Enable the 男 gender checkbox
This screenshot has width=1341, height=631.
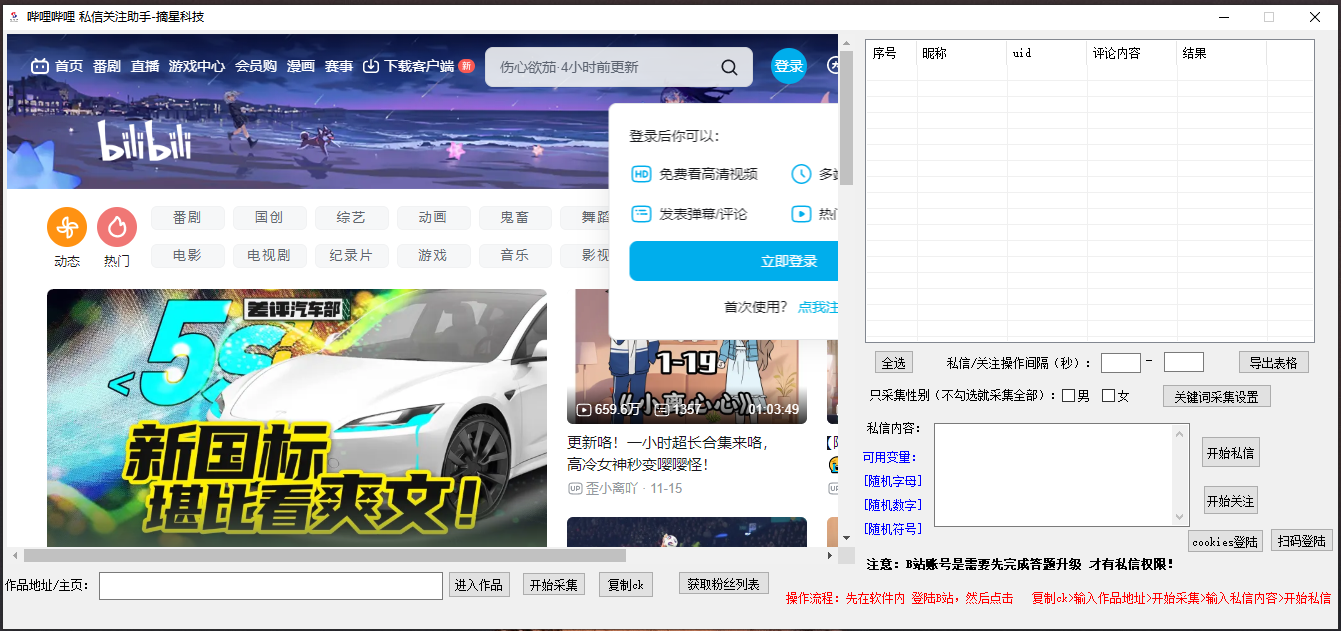(x=1068, y=396)
